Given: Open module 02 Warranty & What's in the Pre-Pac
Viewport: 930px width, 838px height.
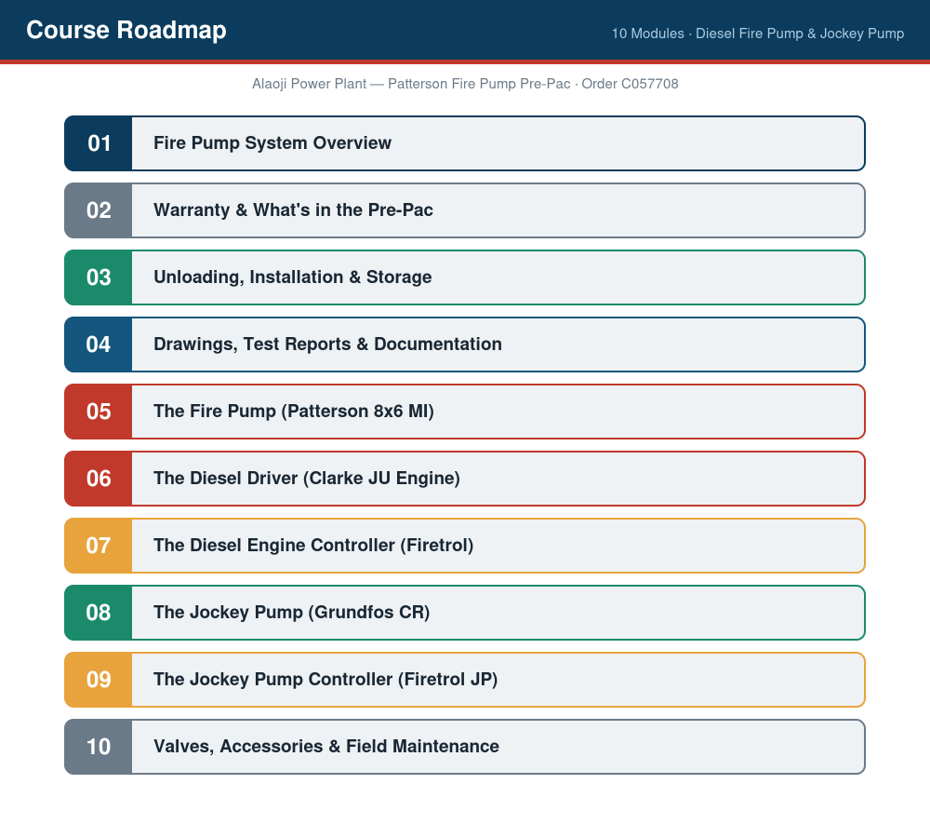Looking at the screenshot, I should coord(464,211).
